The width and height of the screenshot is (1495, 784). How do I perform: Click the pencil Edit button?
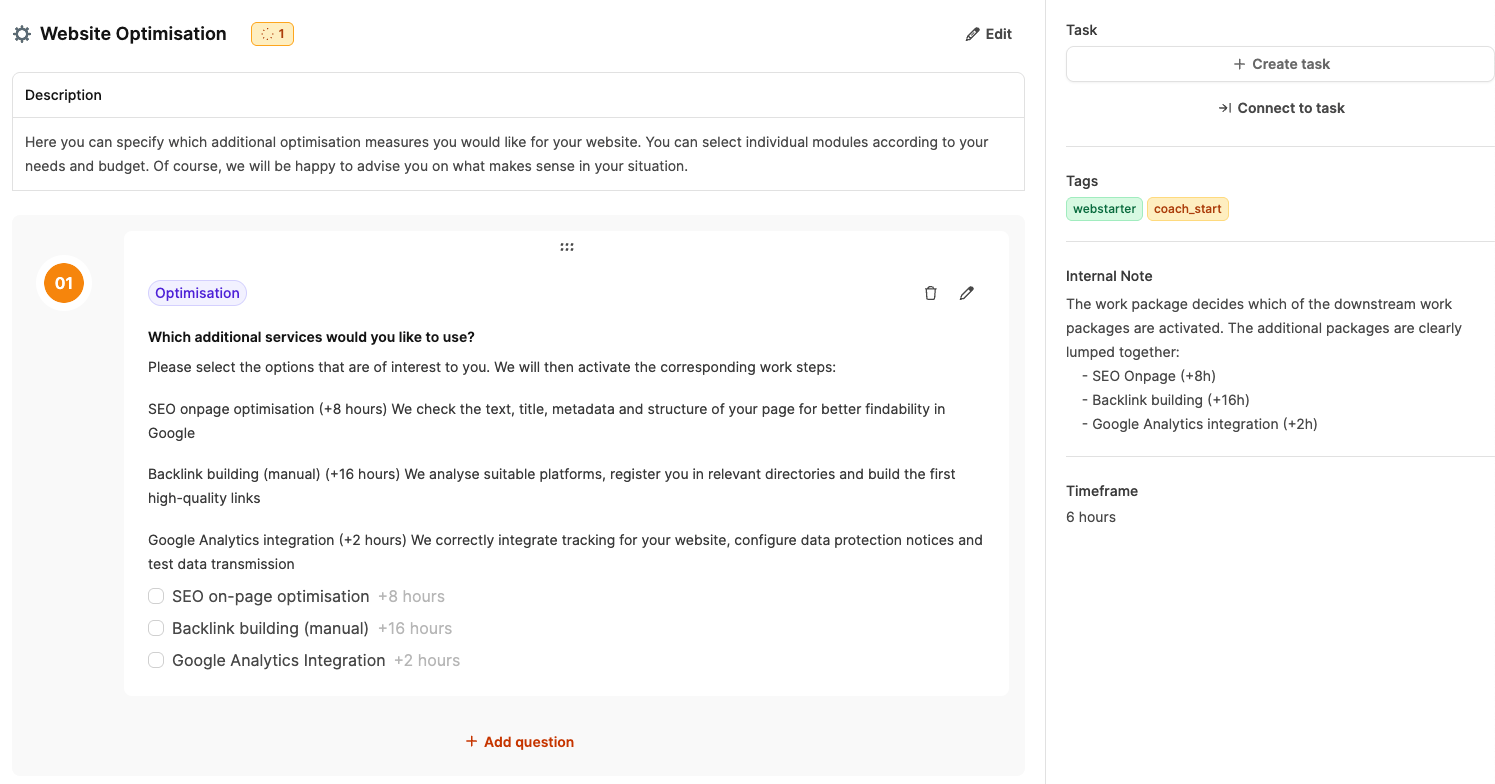[988, 34]
